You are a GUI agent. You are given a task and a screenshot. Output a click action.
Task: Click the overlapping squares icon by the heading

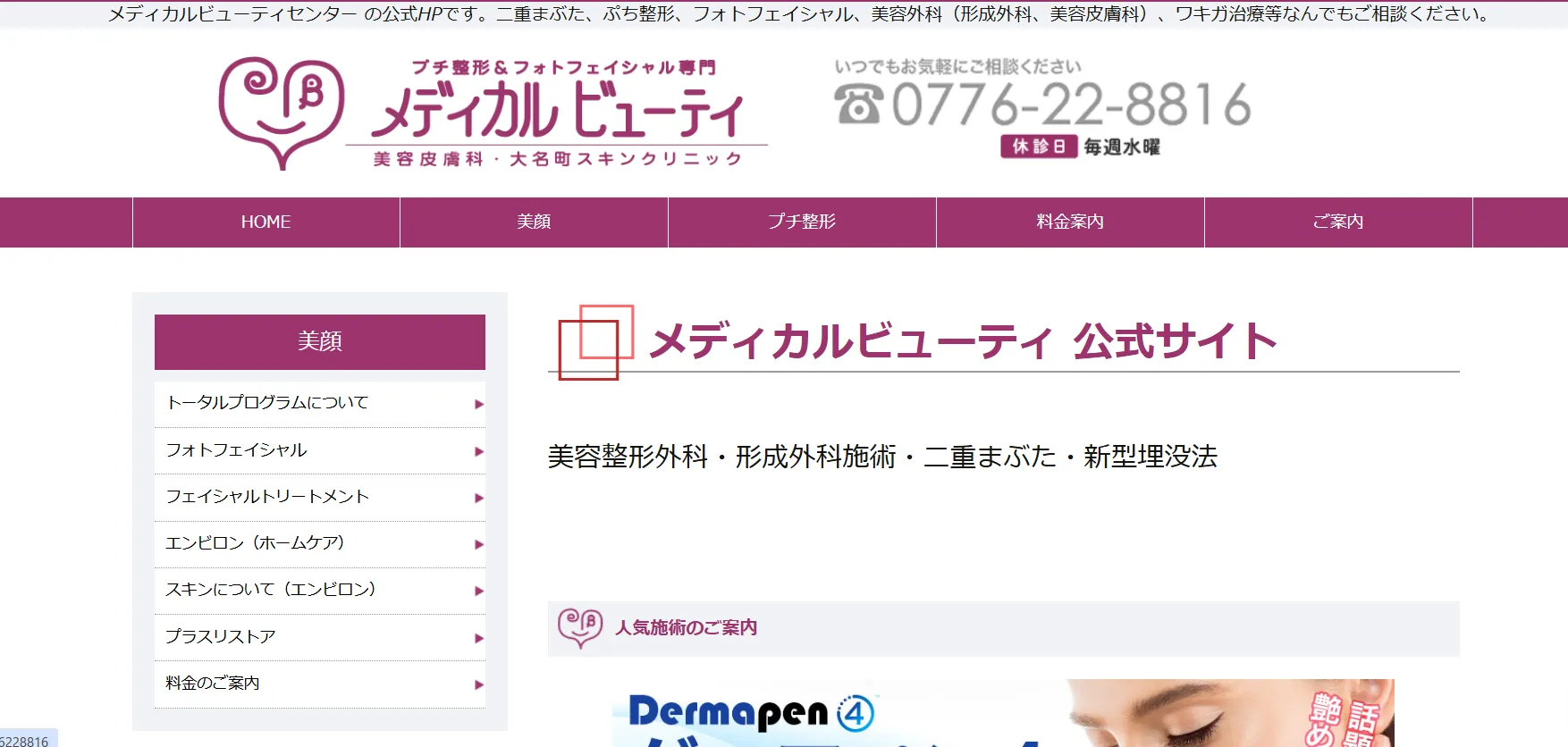pyautogui.click(x=595, y=342)
